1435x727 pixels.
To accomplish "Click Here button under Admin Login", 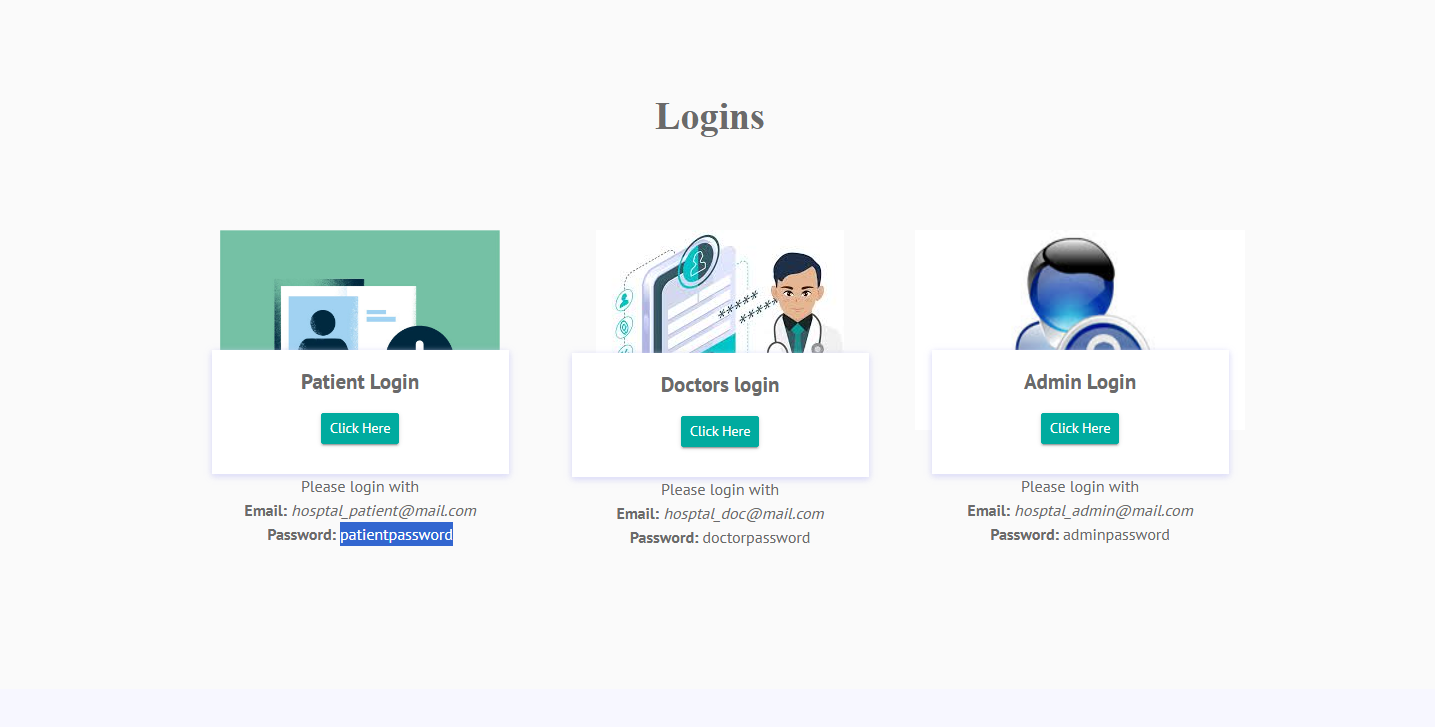I will (1080, 428).
